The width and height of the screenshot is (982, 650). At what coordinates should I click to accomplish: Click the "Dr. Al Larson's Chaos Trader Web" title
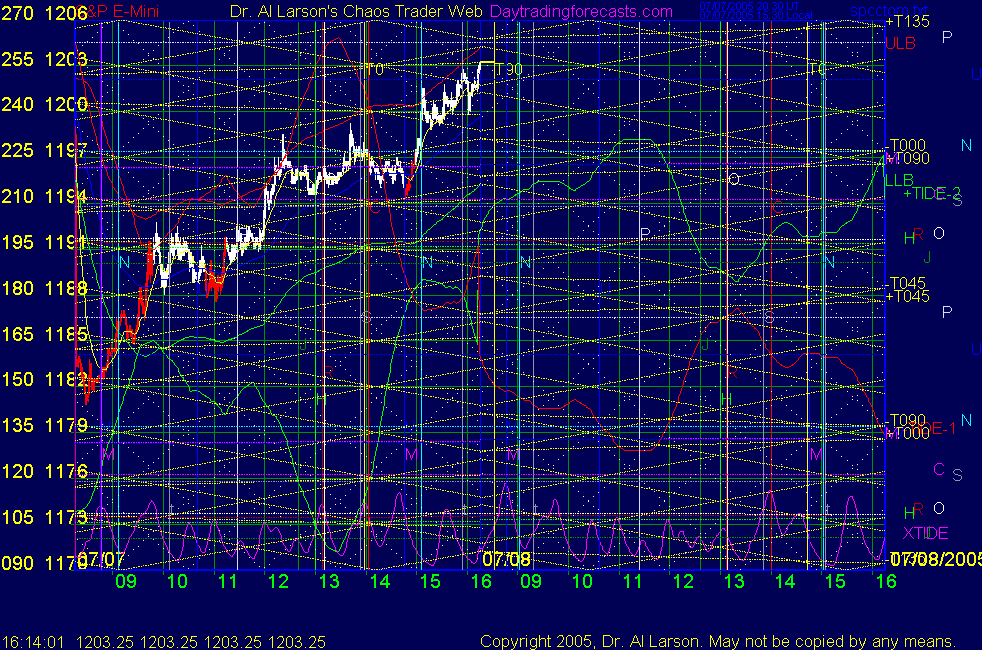point(356,11)
